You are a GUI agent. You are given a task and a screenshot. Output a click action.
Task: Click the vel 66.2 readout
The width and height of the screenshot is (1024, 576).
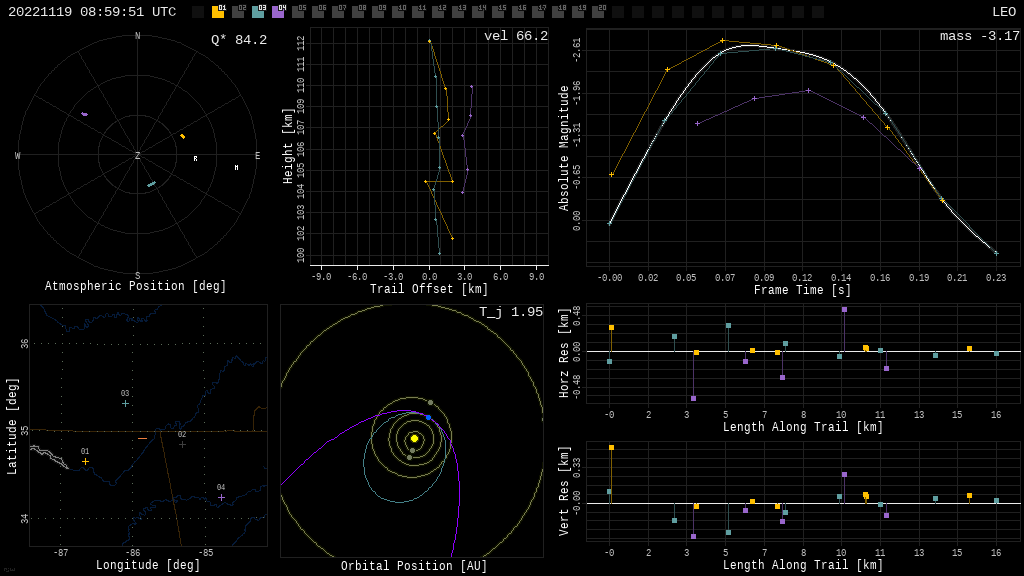pos(515,36)
